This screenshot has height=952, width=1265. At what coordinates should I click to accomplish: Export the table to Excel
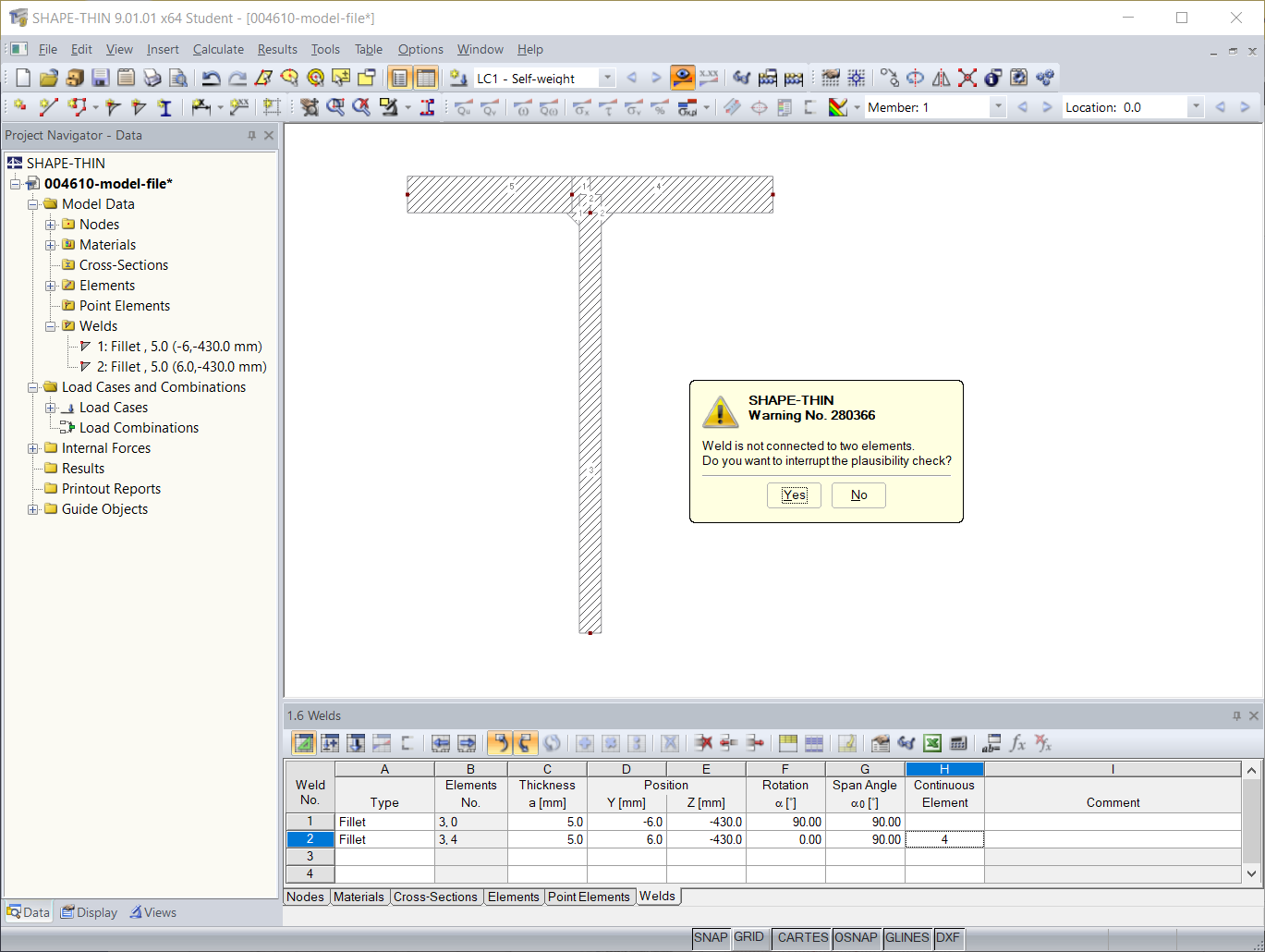(932, 743)
